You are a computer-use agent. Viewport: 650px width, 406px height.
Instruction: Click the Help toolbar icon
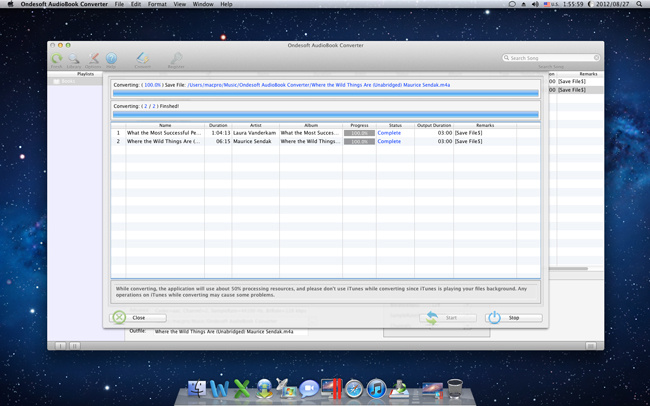click(x=111, y=58)
